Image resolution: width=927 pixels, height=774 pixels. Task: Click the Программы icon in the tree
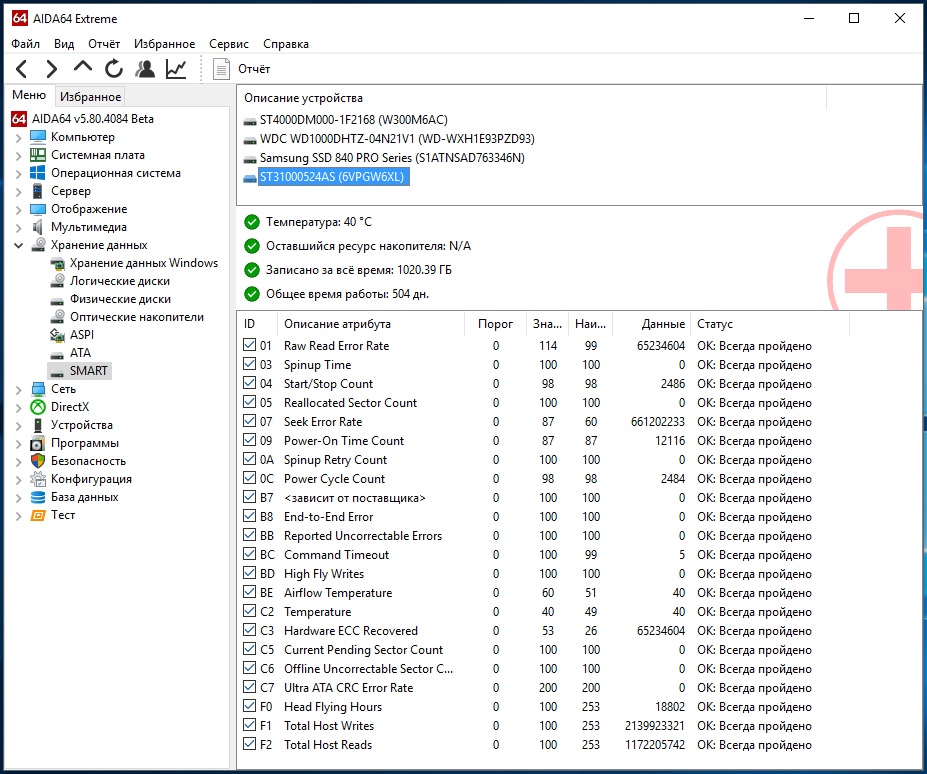pos(38,443)
